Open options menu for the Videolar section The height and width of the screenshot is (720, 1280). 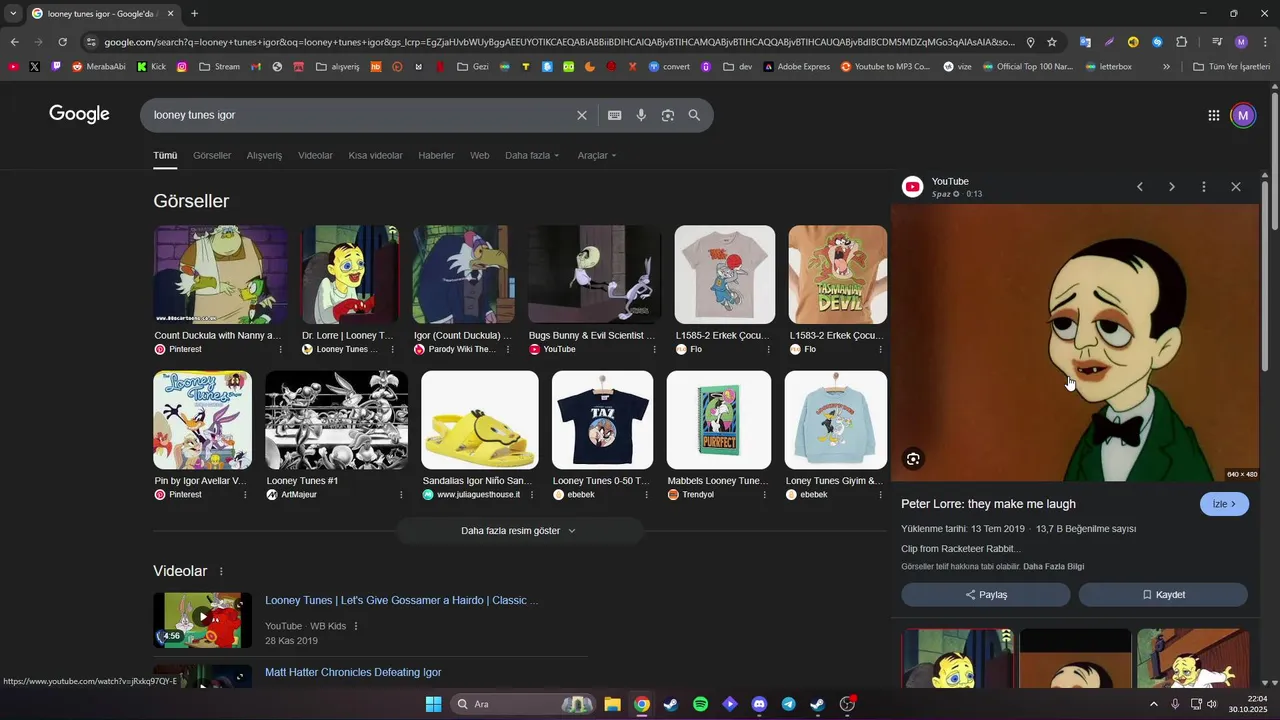pyautogui.click(x=221, y=571)
